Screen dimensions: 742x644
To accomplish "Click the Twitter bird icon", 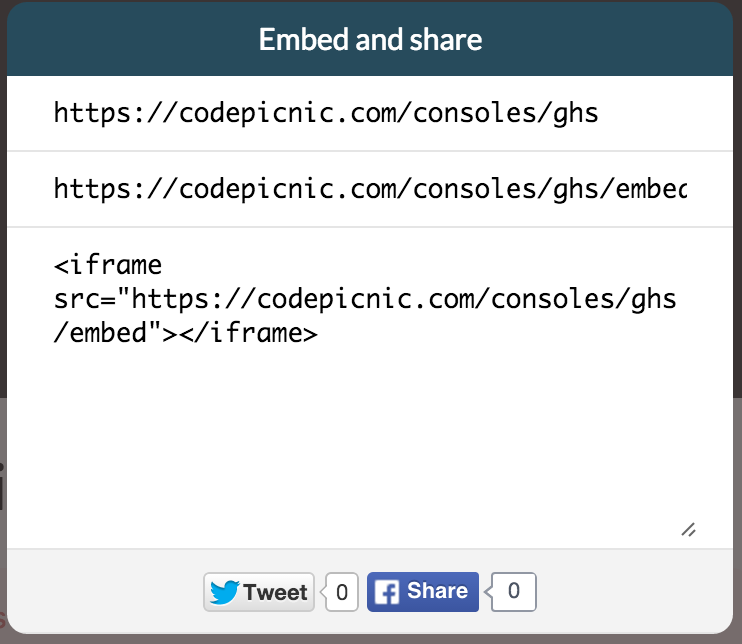I will click(x=224, y=592).
